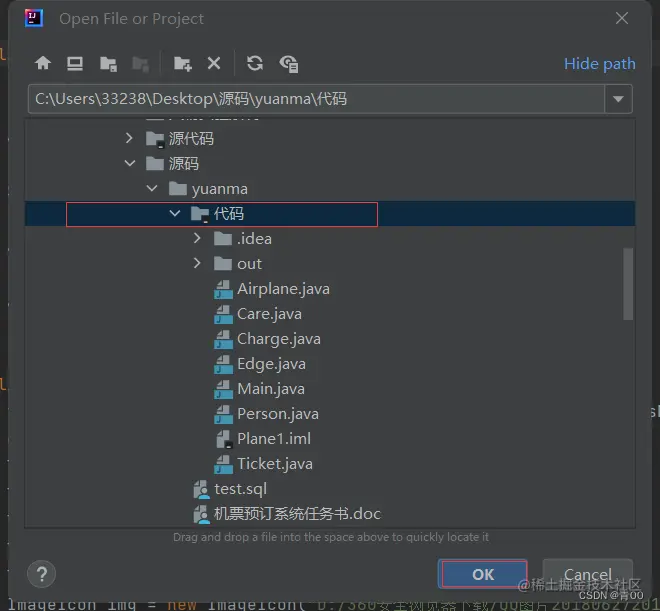Select the 机票预订系统任务书.doc file
The image size is (660, 611).
(x=297, y=514)
